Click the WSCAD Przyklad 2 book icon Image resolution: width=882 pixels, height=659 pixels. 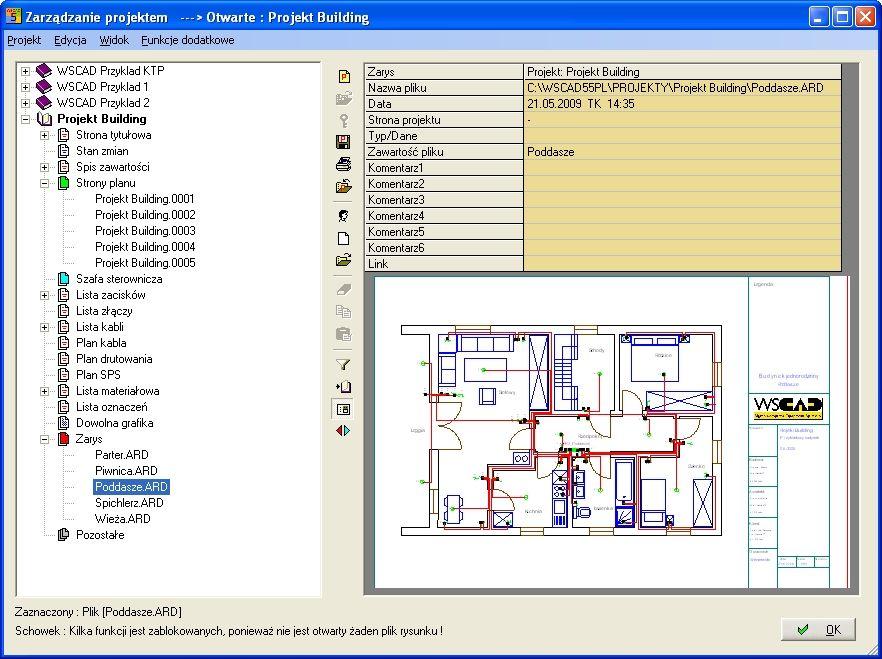tap(43, 103)
